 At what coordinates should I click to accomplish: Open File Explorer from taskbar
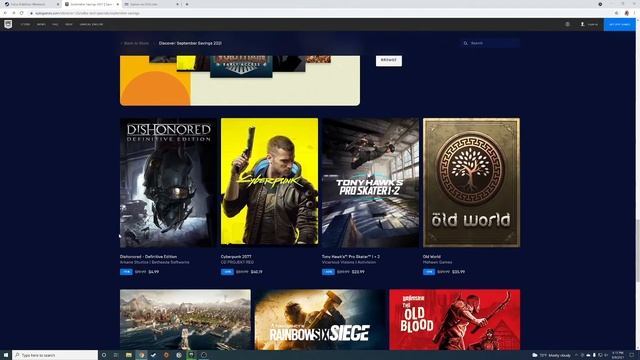coord(129,355)
